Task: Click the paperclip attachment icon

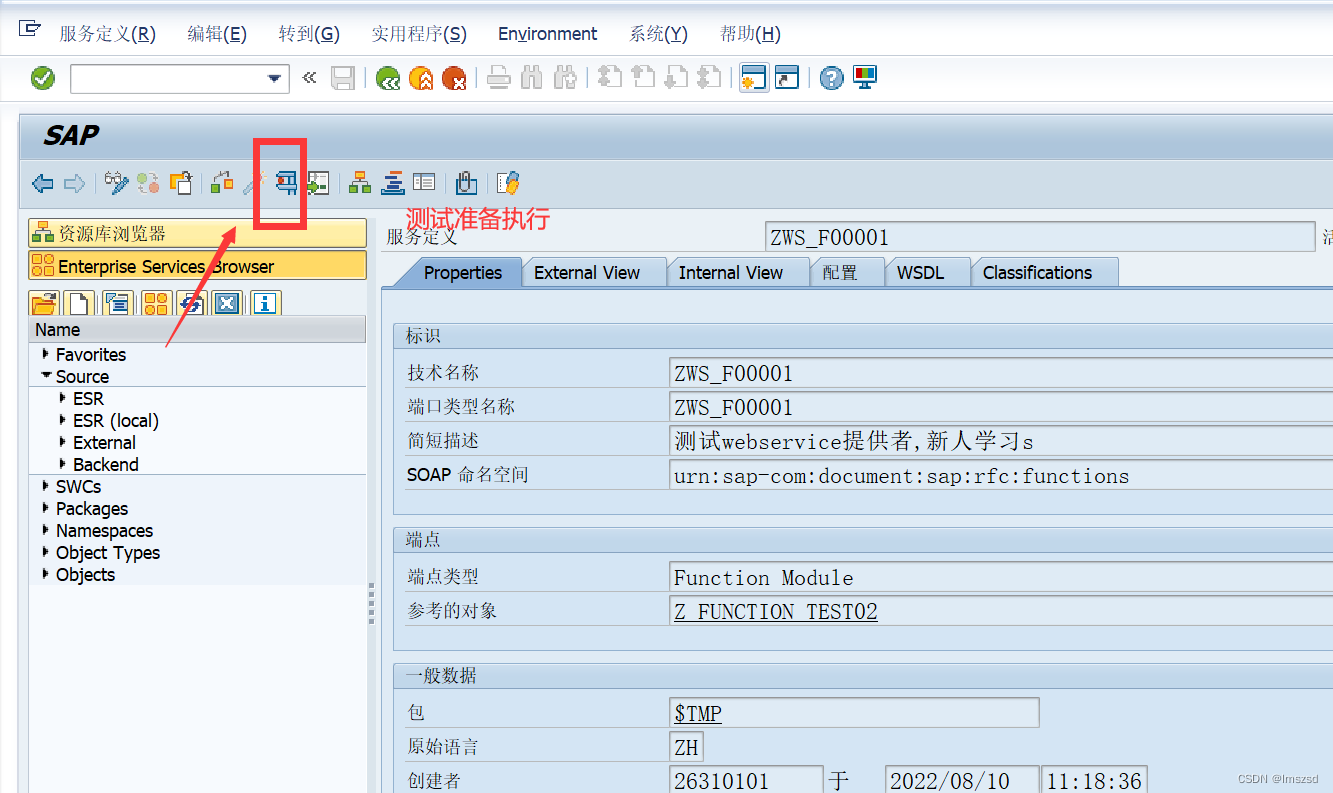Action: tap(465, 183)
